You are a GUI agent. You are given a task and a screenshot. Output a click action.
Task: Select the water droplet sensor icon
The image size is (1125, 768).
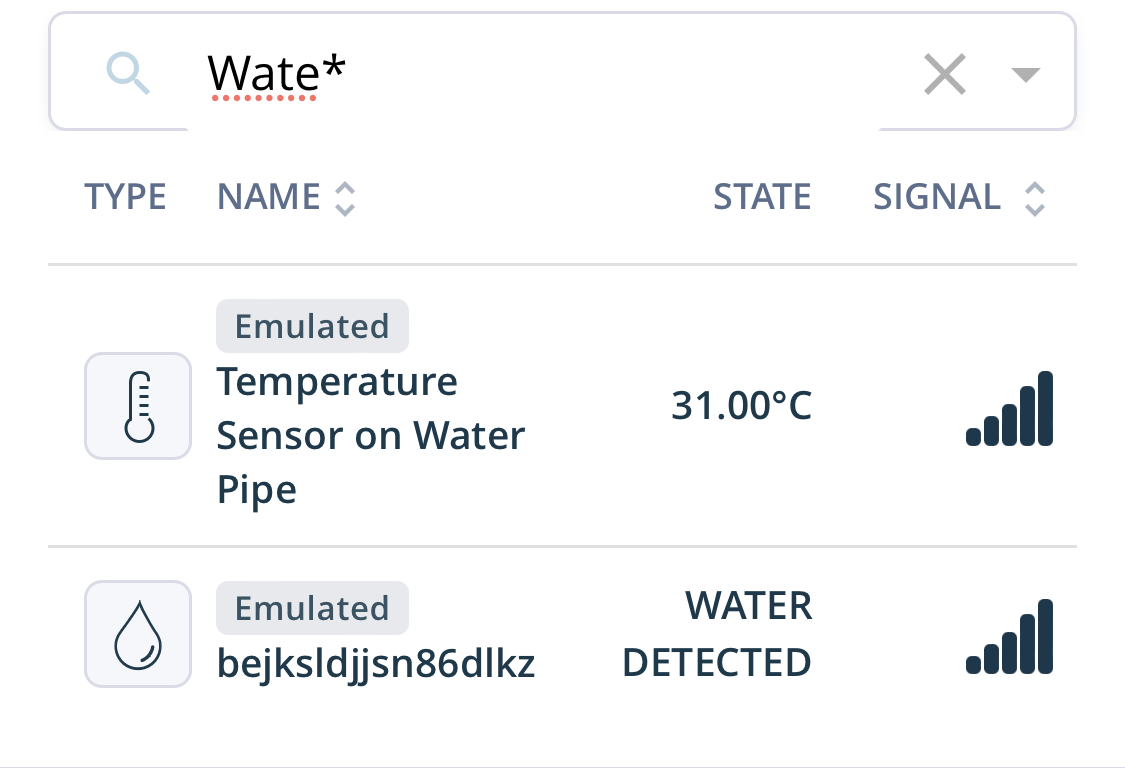(x=138, y=634)
